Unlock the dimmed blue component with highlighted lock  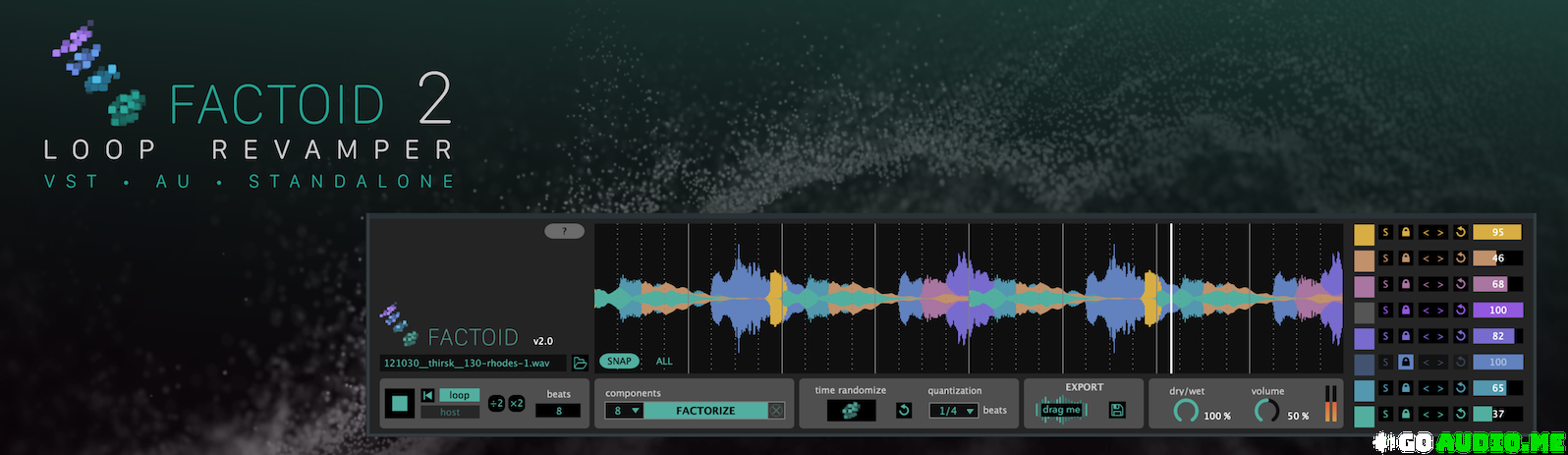pos(1406,362)
